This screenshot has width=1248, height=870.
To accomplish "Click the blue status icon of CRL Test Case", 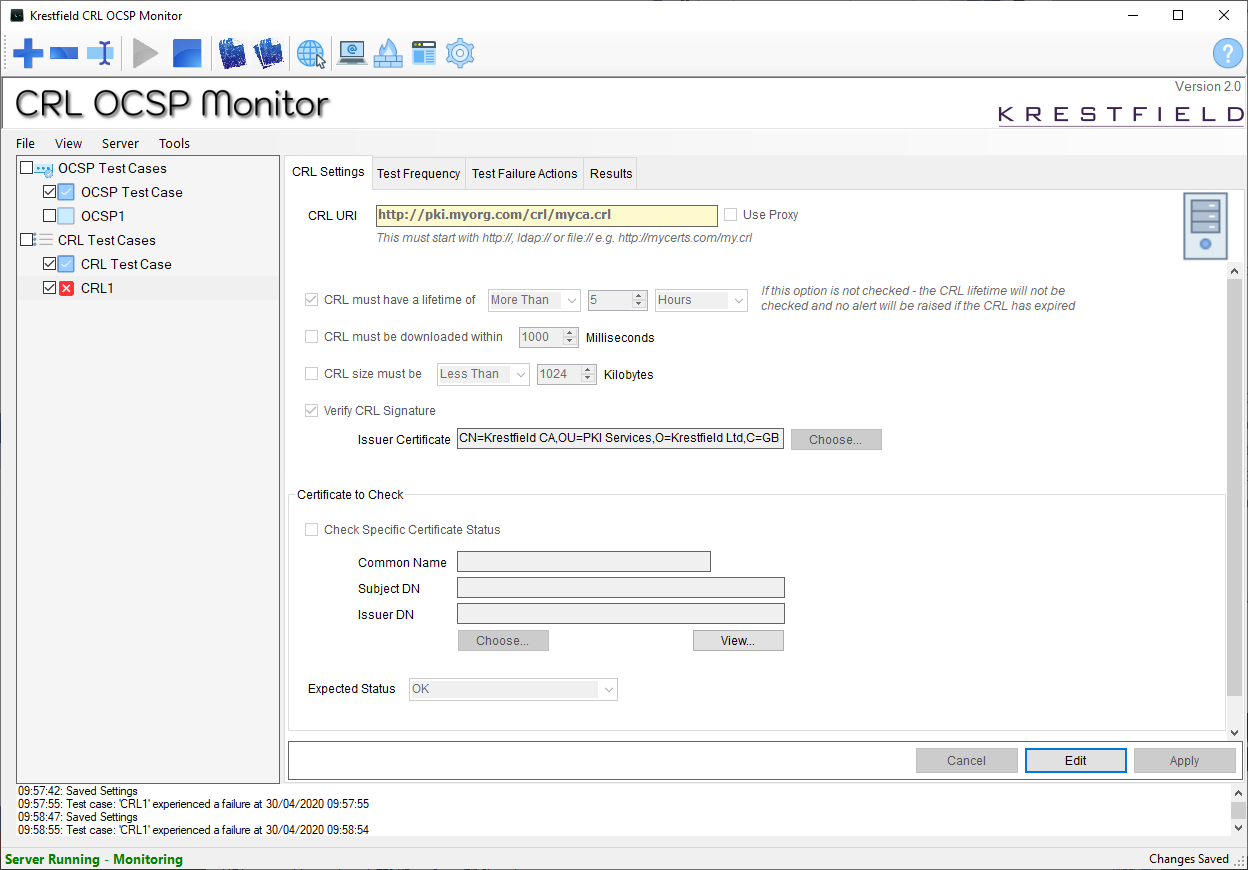I will (66, 264).
